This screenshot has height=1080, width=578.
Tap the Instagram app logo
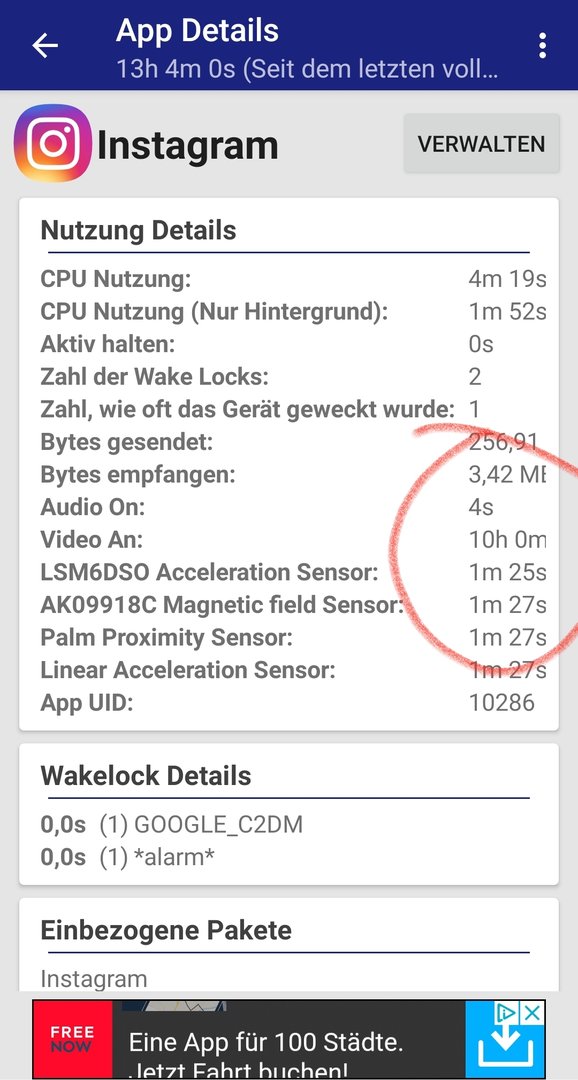52,143
